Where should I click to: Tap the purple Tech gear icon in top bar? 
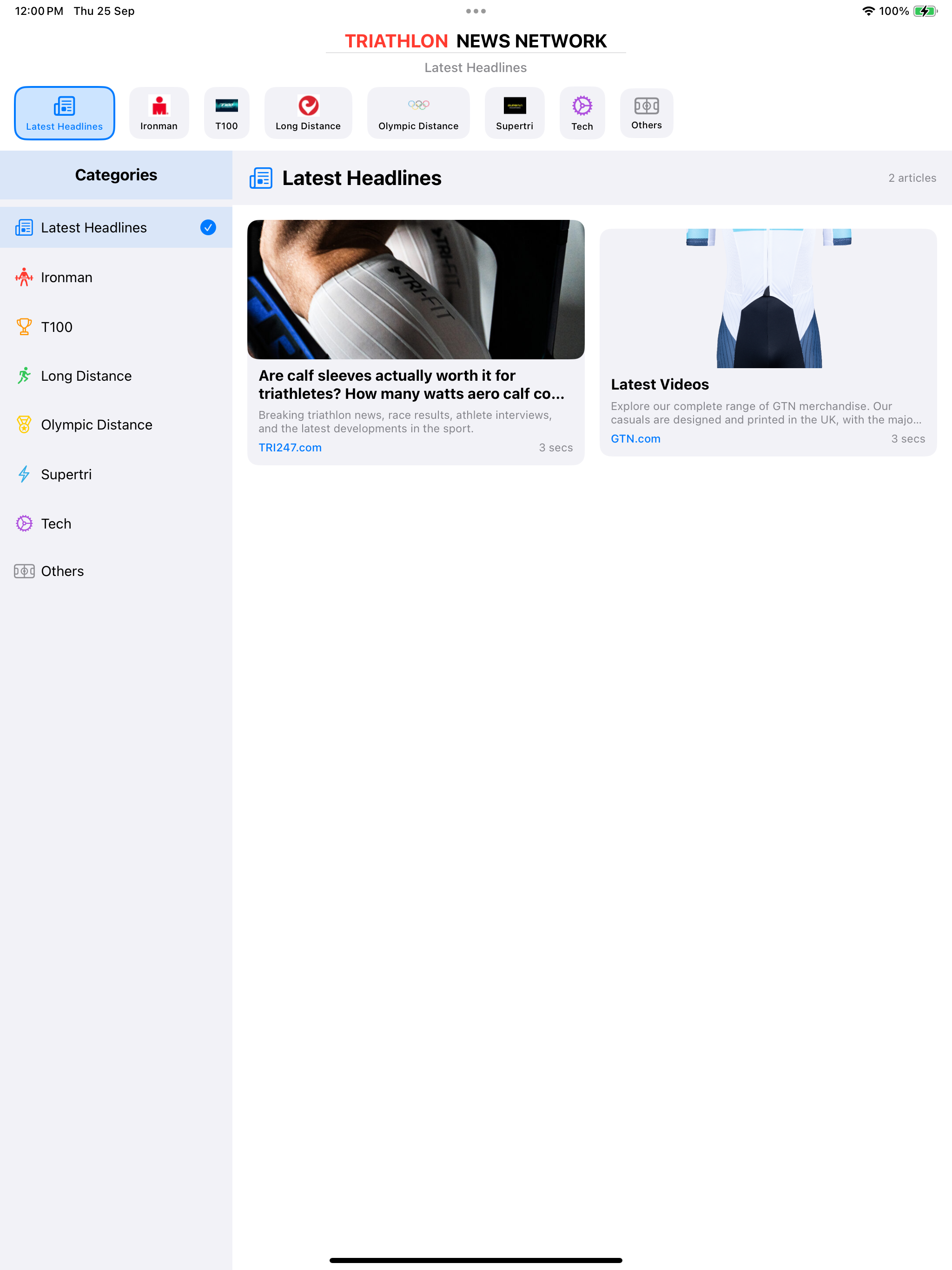point(582,106)
